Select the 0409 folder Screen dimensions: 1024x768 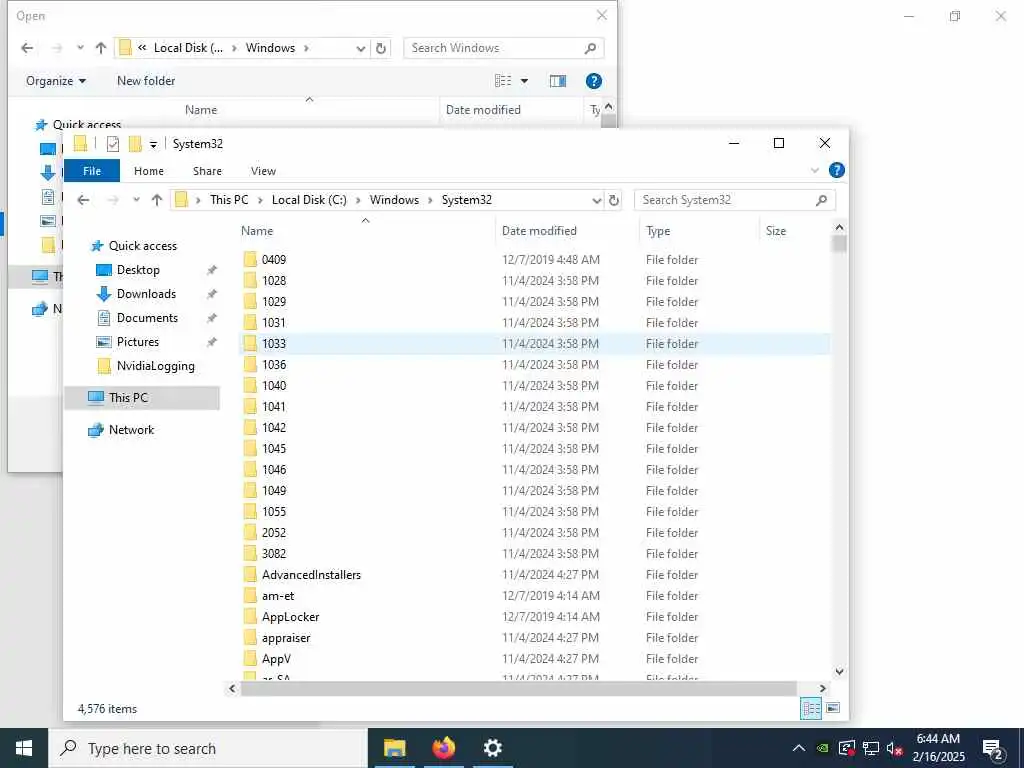pyautogui.click(x=274, y=260)
